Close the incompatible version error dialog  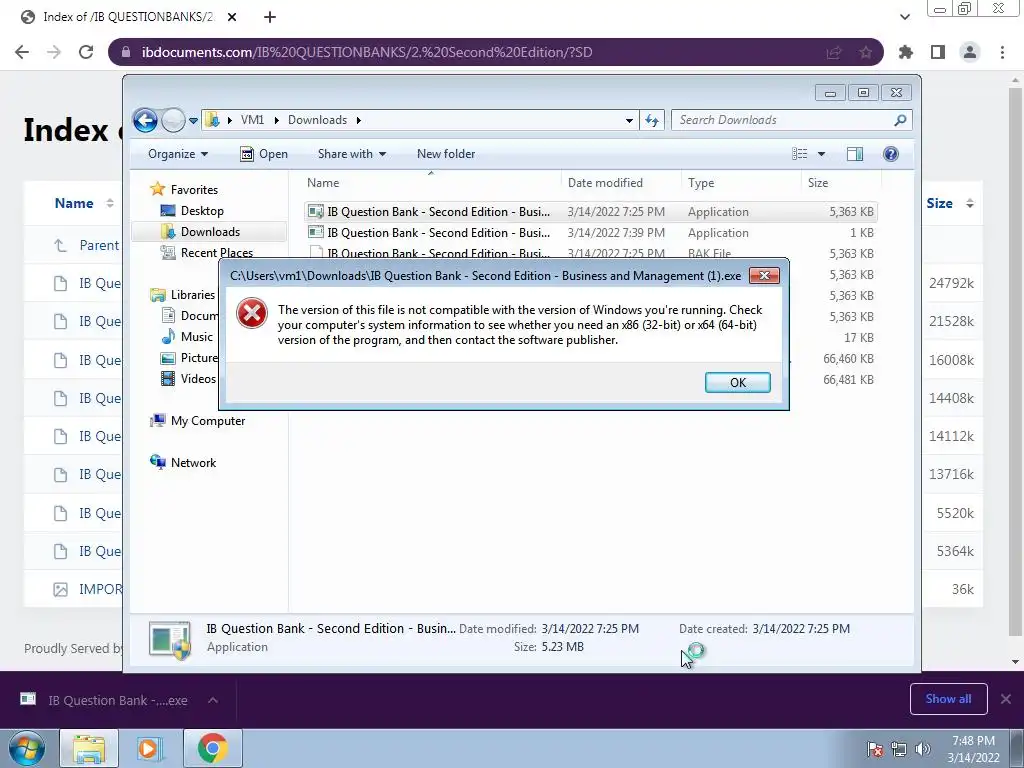coord(764,276)
